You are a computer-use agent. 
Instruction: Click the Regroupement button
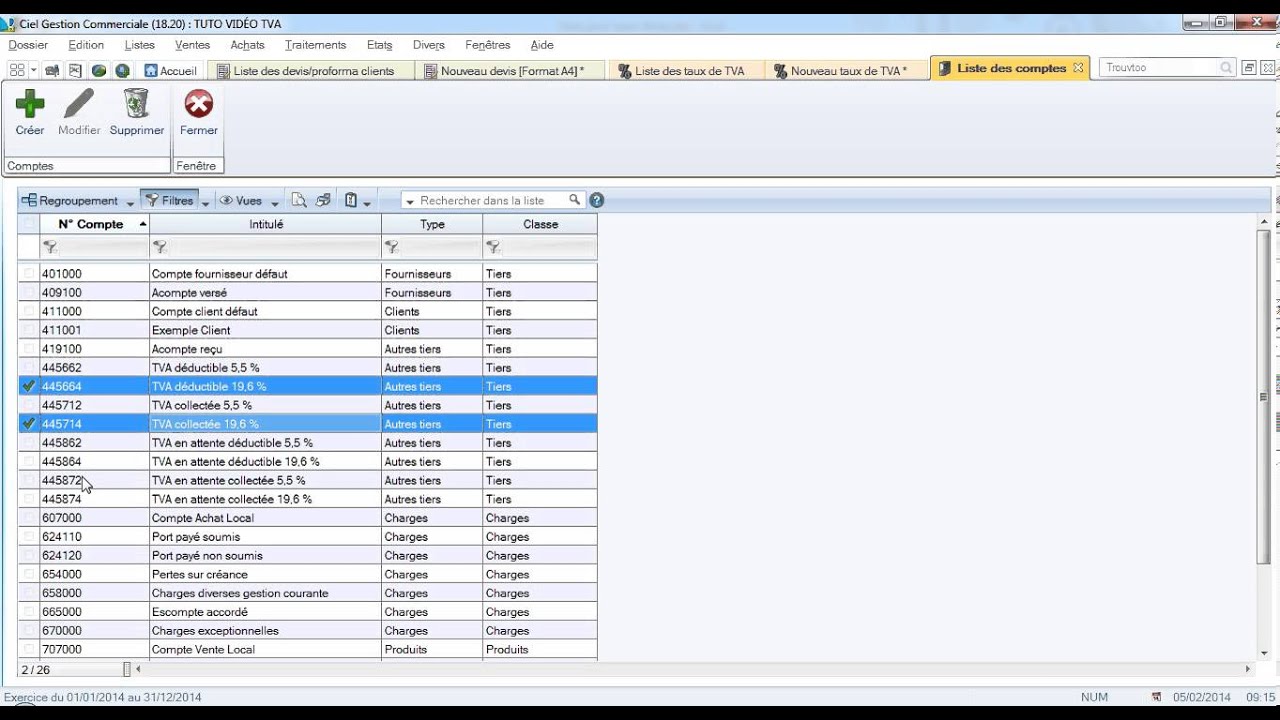[70, 200]
